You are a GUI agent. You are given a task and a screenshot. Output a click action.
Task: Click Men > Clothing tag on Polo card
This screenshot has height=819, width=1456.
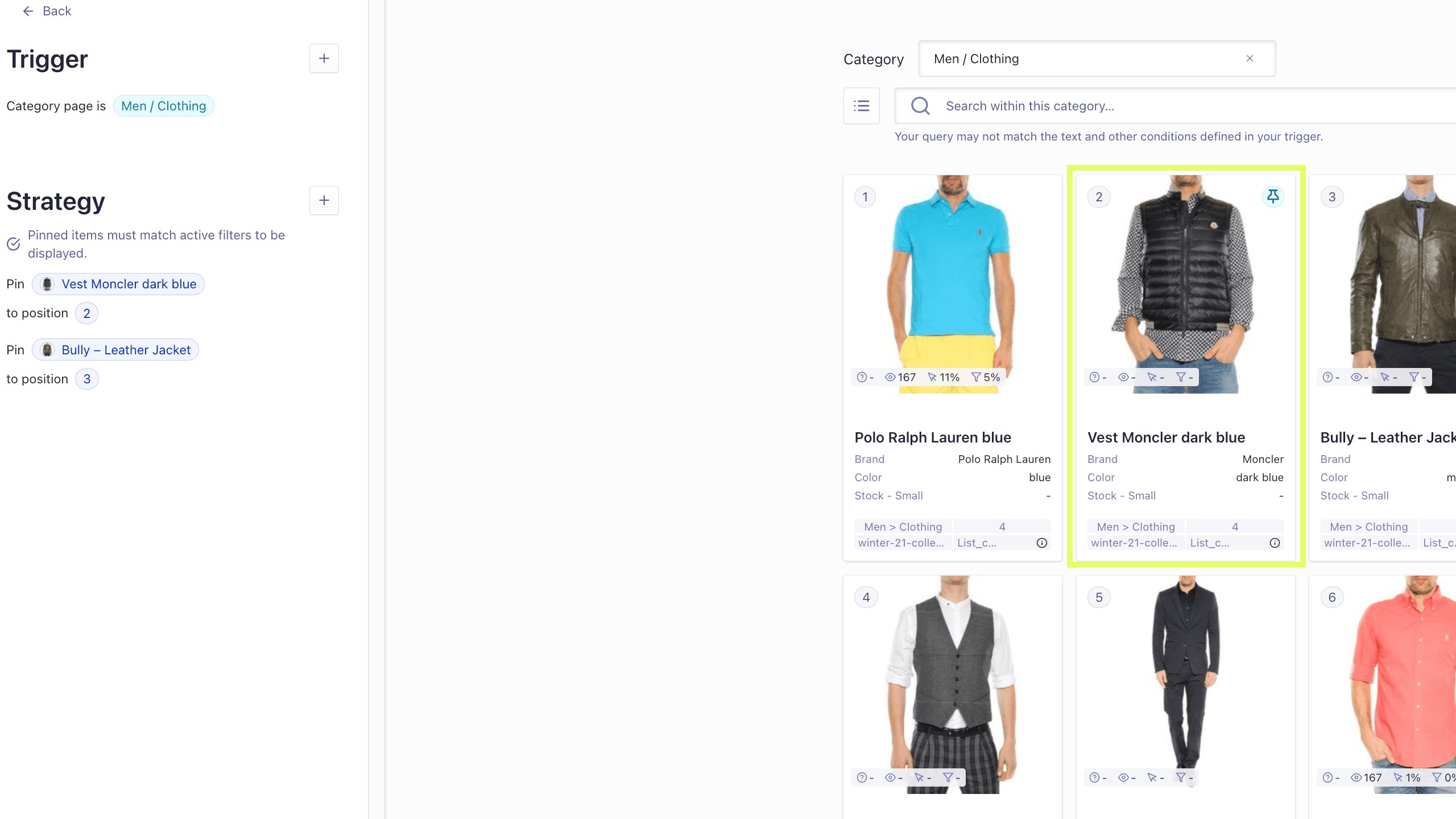point(903,527)
